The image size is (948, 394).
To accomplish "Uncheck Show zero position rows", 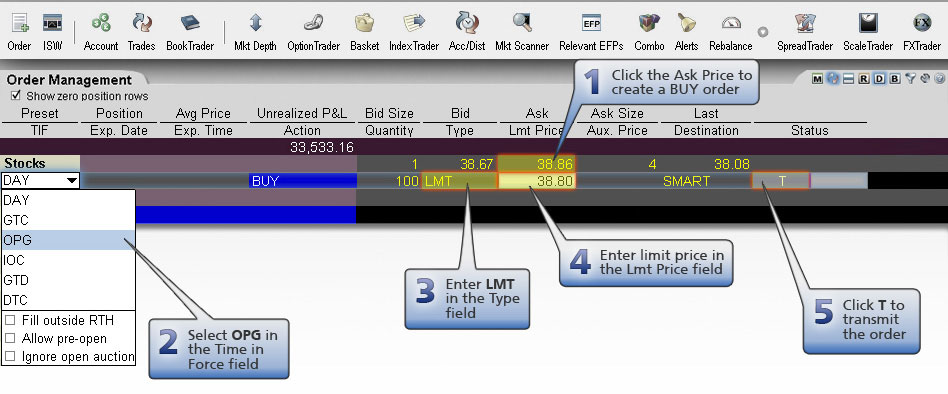I will [x=15, y=95].
